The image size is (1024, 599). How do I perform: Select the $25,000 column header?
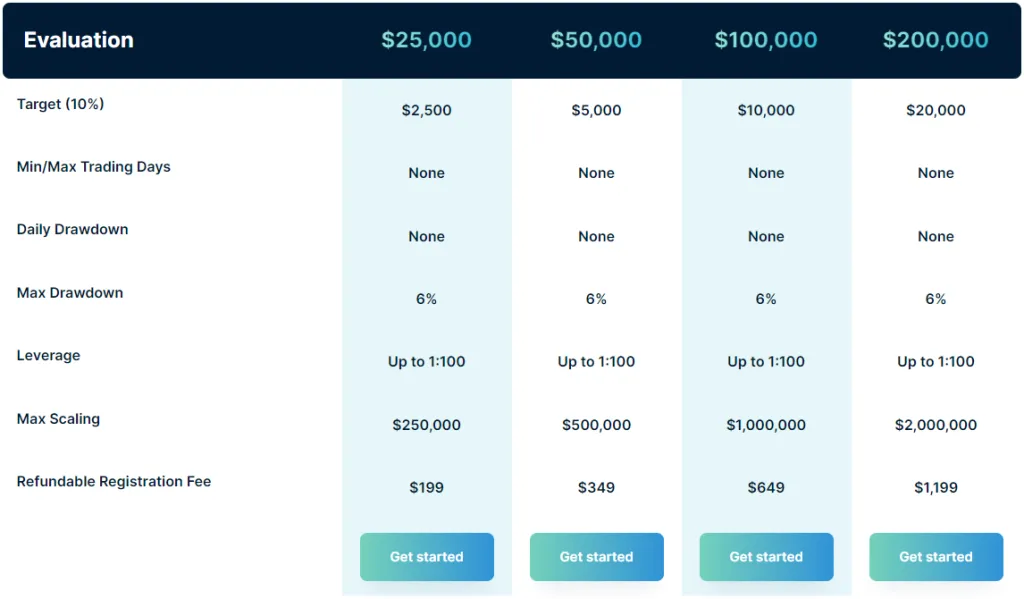click(427, 40)
